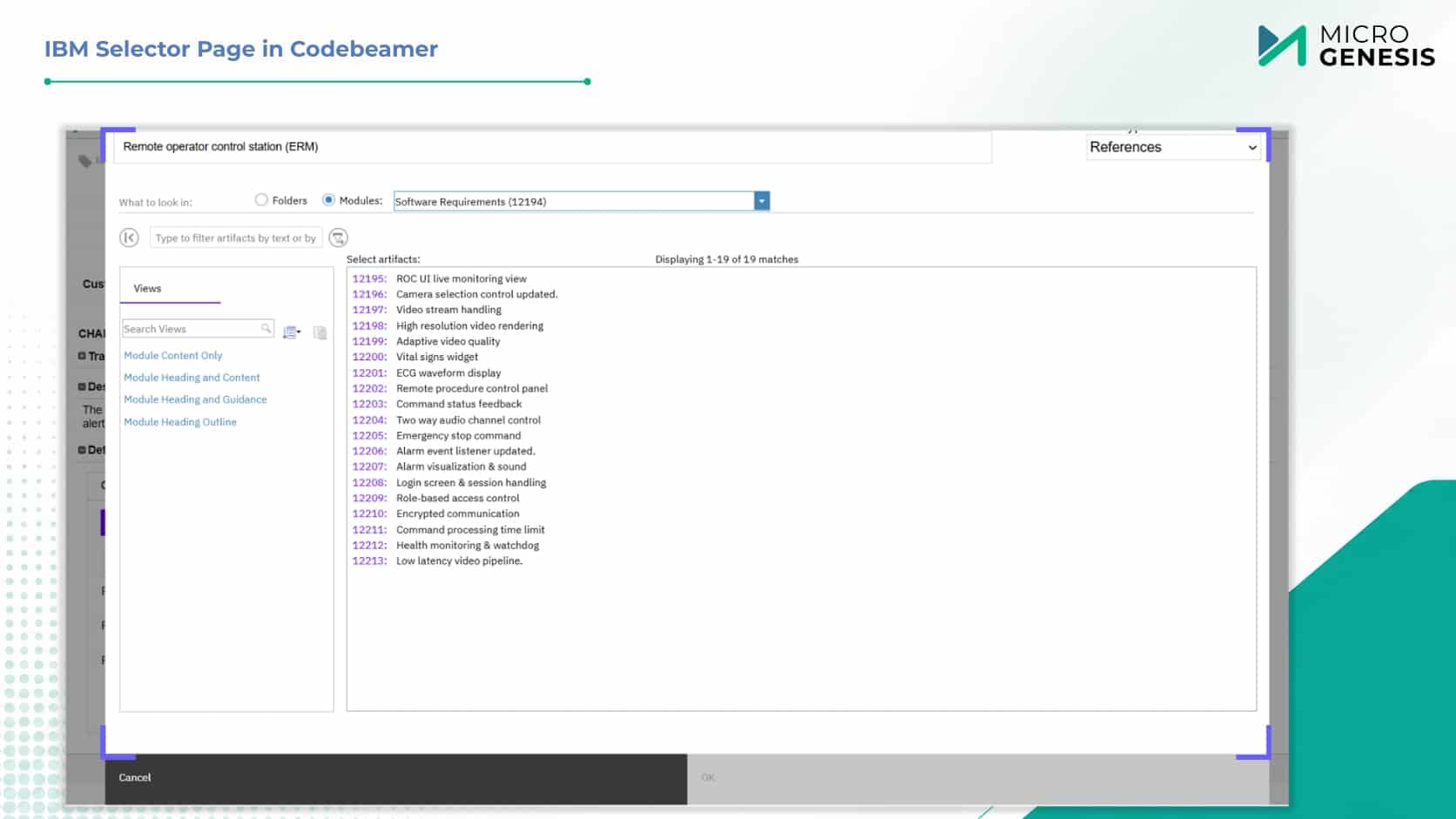Select artifact 12204 Two way audio channel control
Image resolution: width=1456 pixels, height=819 pixels.
pos(447,420)
